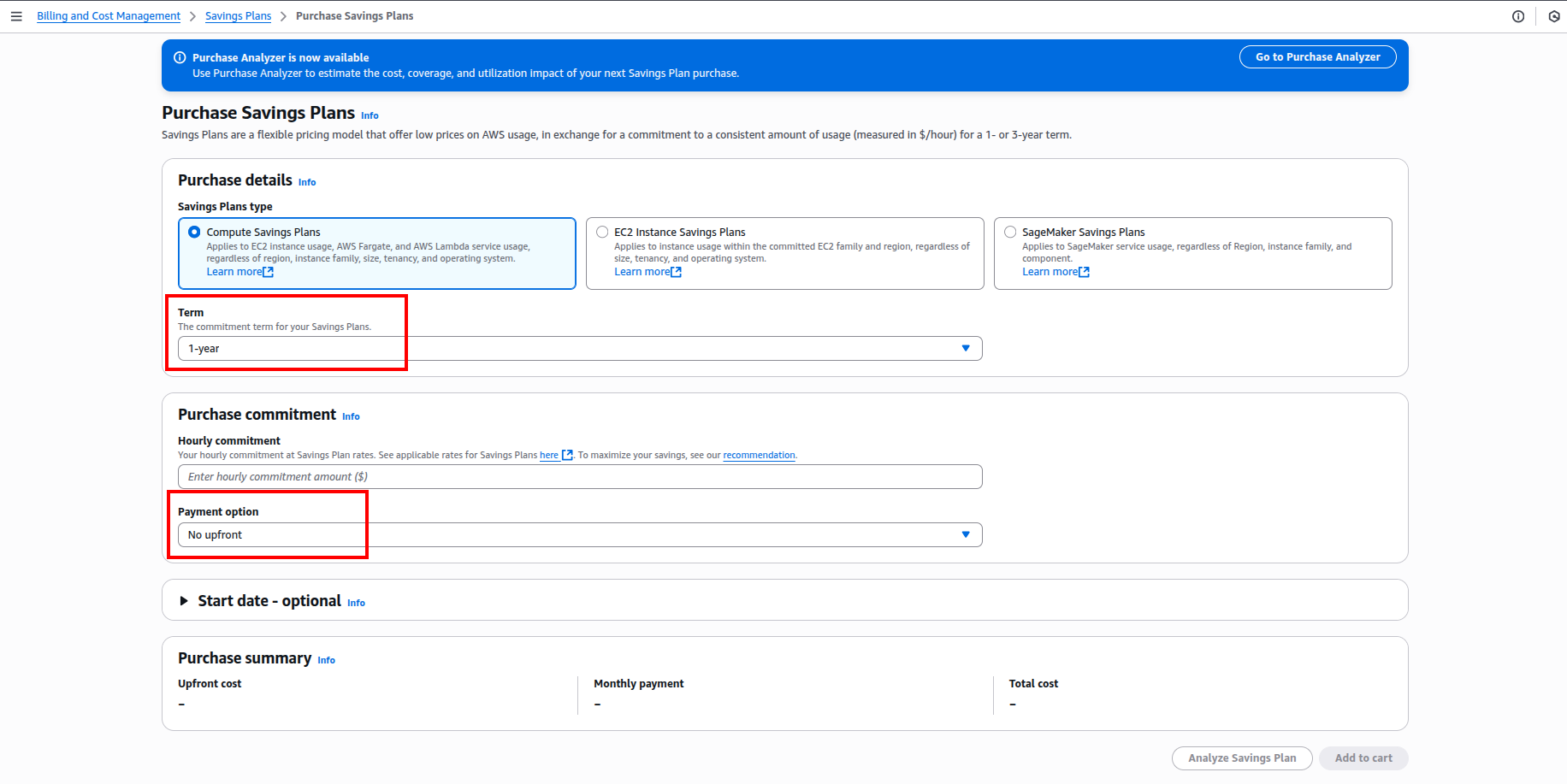The height and width of the screenshot is (784, 1567).
Task: Open the navigation sidebar menu
Action: (16, 15)
